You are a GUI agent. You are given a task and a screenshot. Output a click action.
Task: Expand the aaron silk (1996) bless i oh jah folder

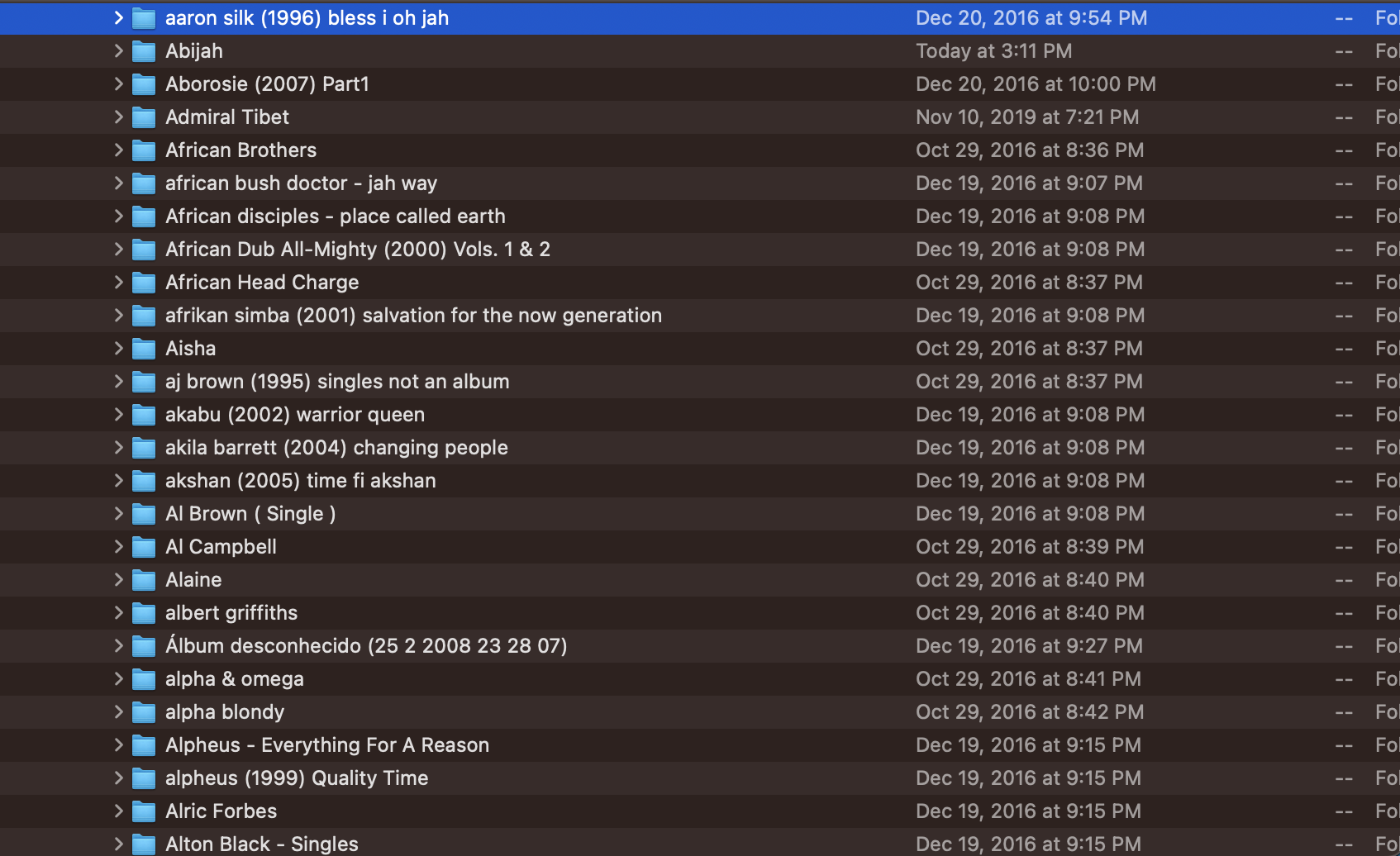pyautogui.click(x=118, y=17)
